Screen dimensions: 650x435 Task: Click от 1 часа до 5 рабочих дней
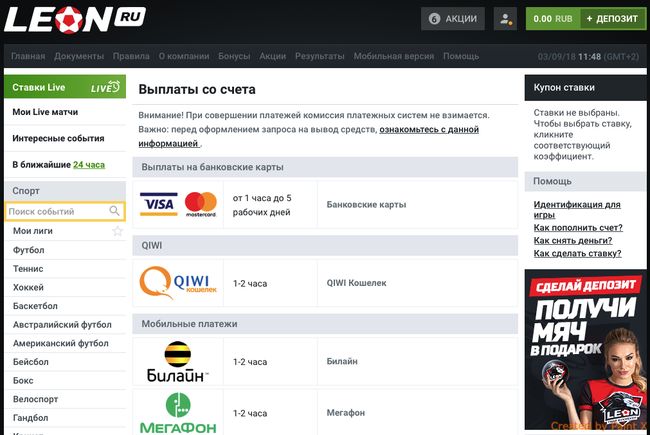tap(262, 205)
